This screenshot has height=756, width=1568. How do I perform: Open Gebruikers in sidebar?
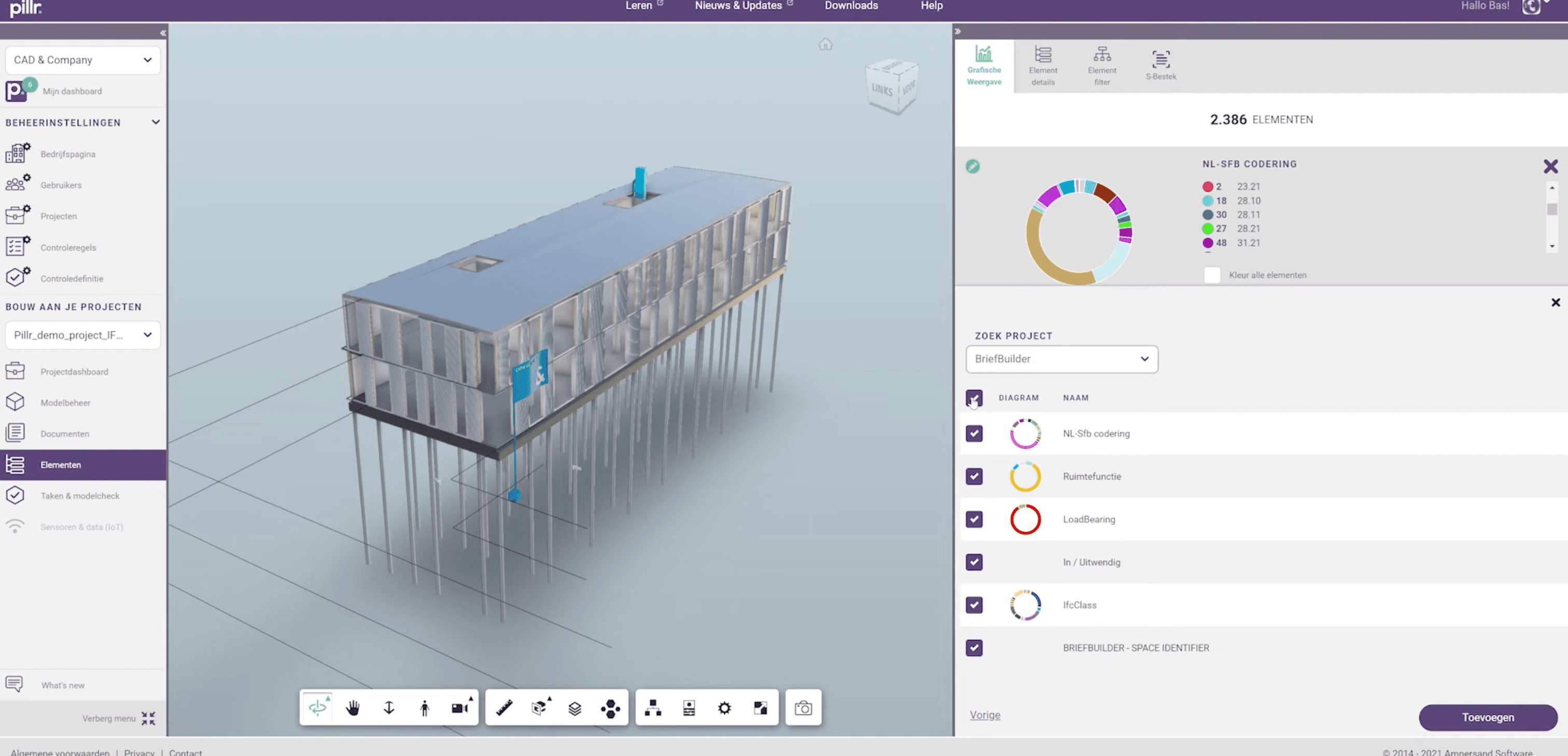[x=61, y=185]
